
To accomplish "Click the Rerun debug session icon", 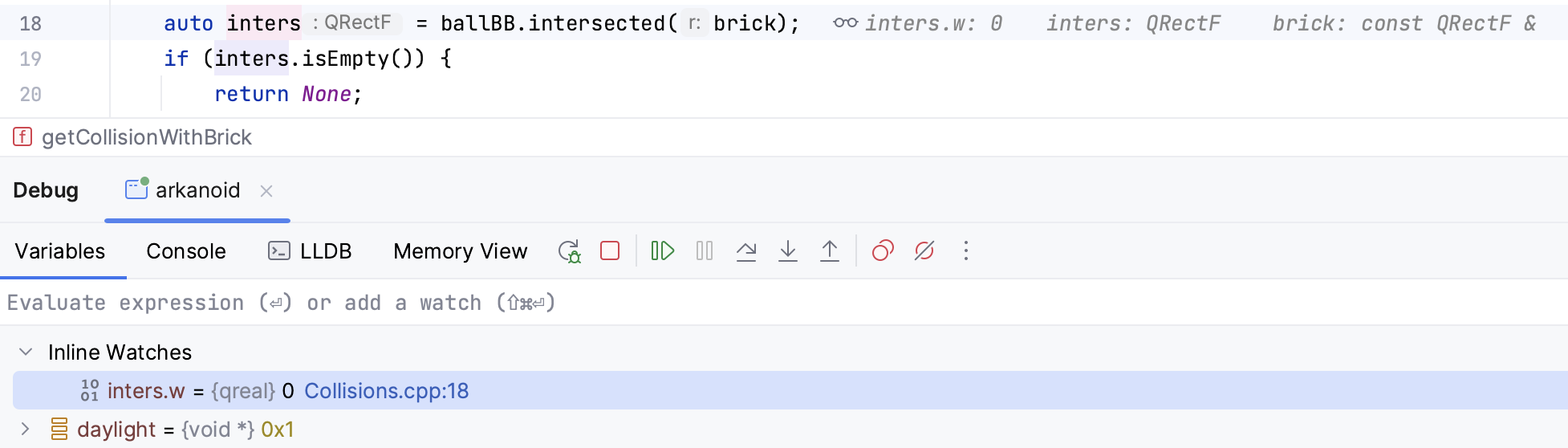I will 569,251.
